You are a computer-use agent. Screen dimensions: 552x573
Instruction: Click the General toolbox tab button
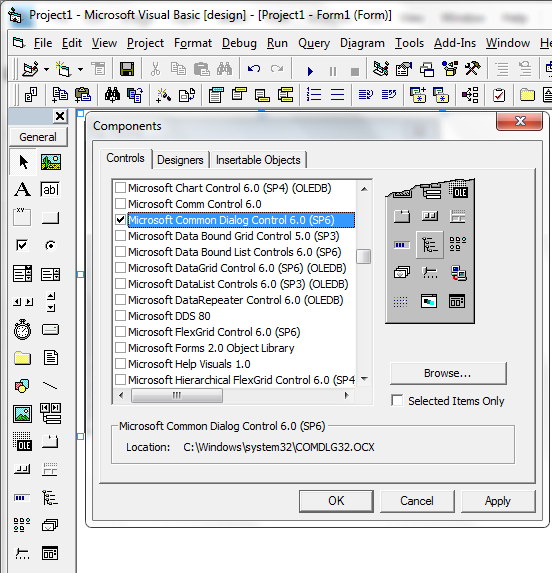38,137
